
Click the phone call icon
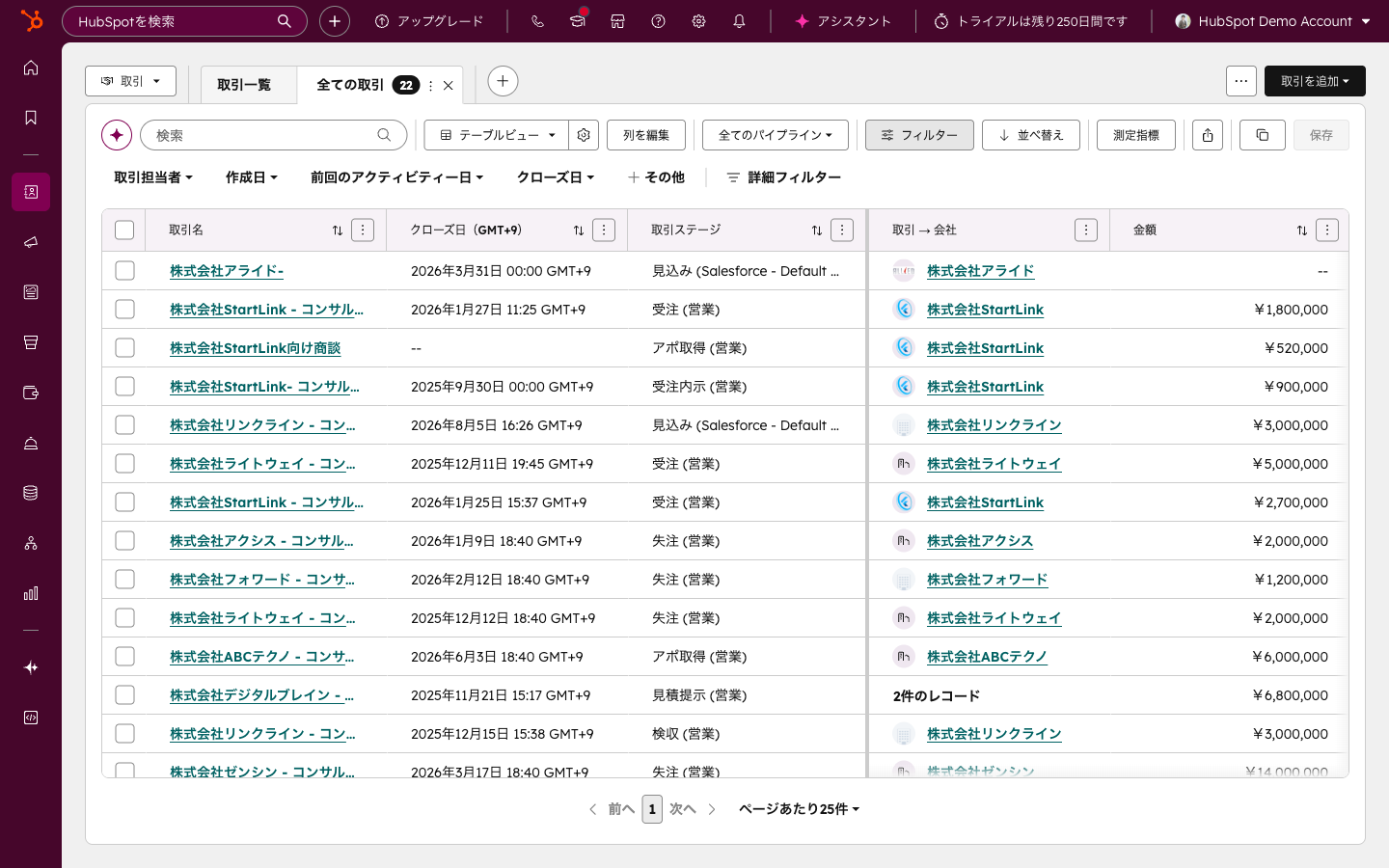click(x=537, y=21)
